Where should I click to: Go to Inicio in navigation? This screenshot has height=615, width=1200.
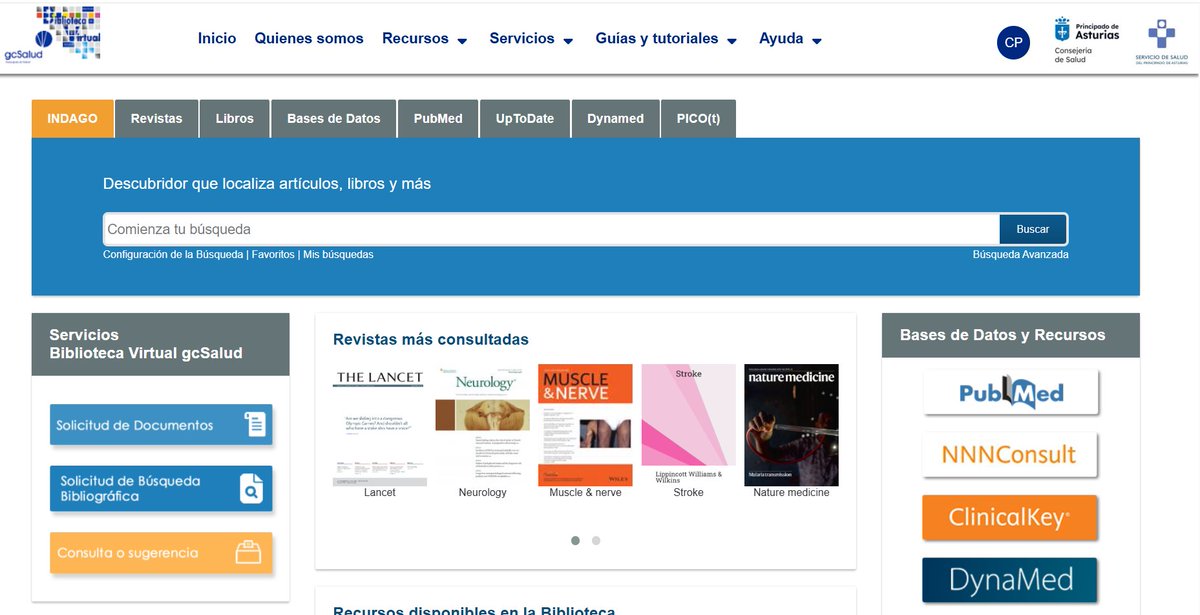[217, 39]
